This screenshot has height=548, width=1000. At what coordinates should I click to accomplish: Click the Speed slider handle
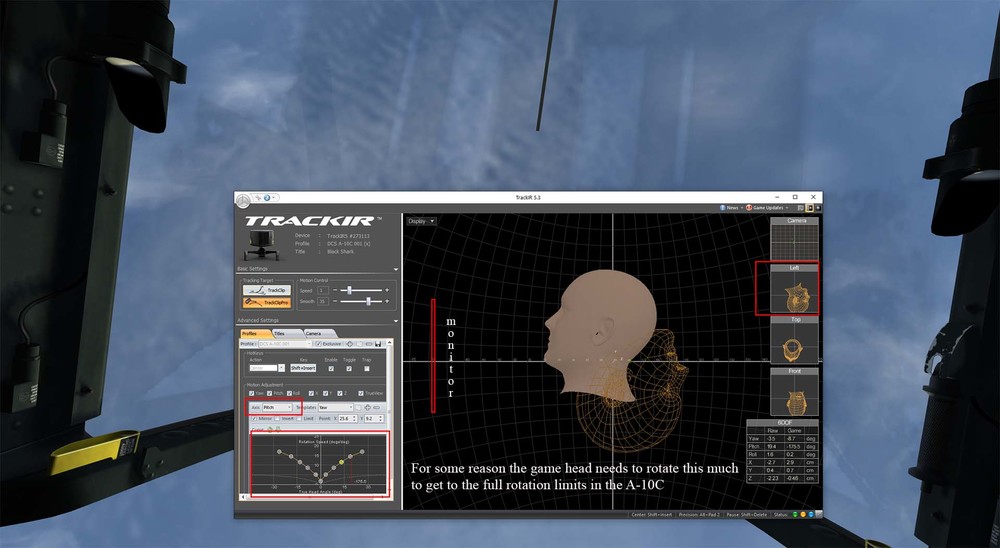tap(349, 290)
